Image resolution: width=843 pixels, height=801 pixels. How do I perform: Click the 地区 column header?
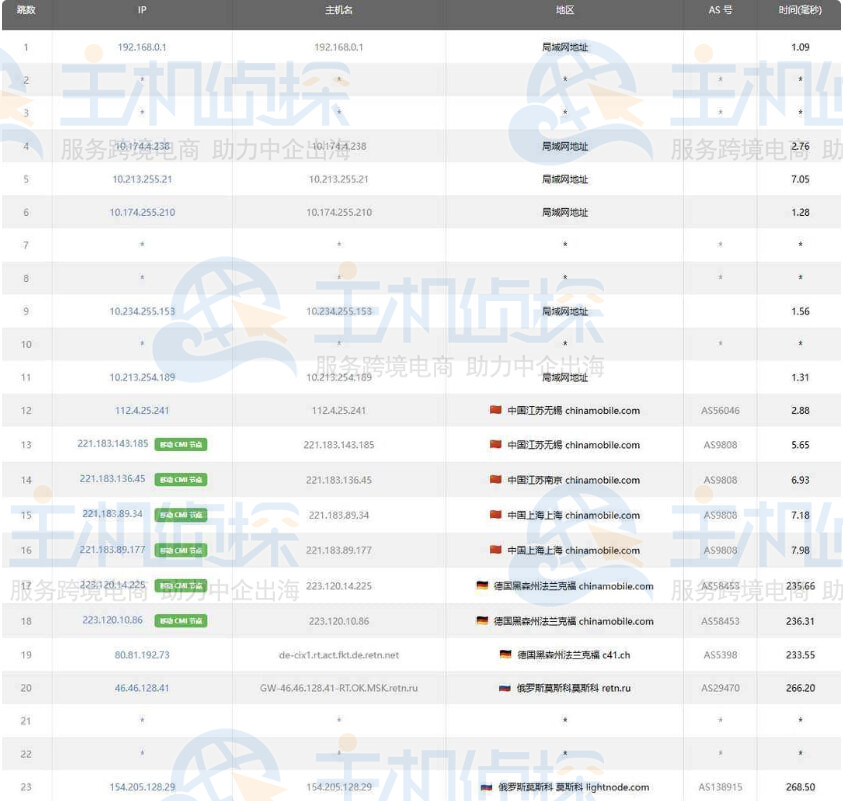(x=565, y=10)
